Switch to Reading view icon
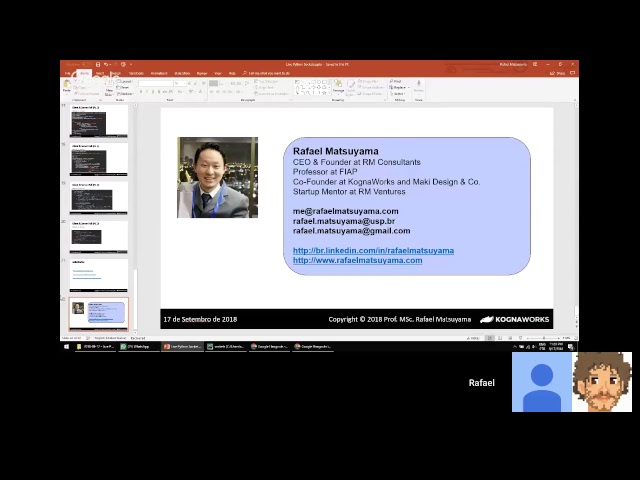Viewport: 640px width, 480px height. (510, 338)
